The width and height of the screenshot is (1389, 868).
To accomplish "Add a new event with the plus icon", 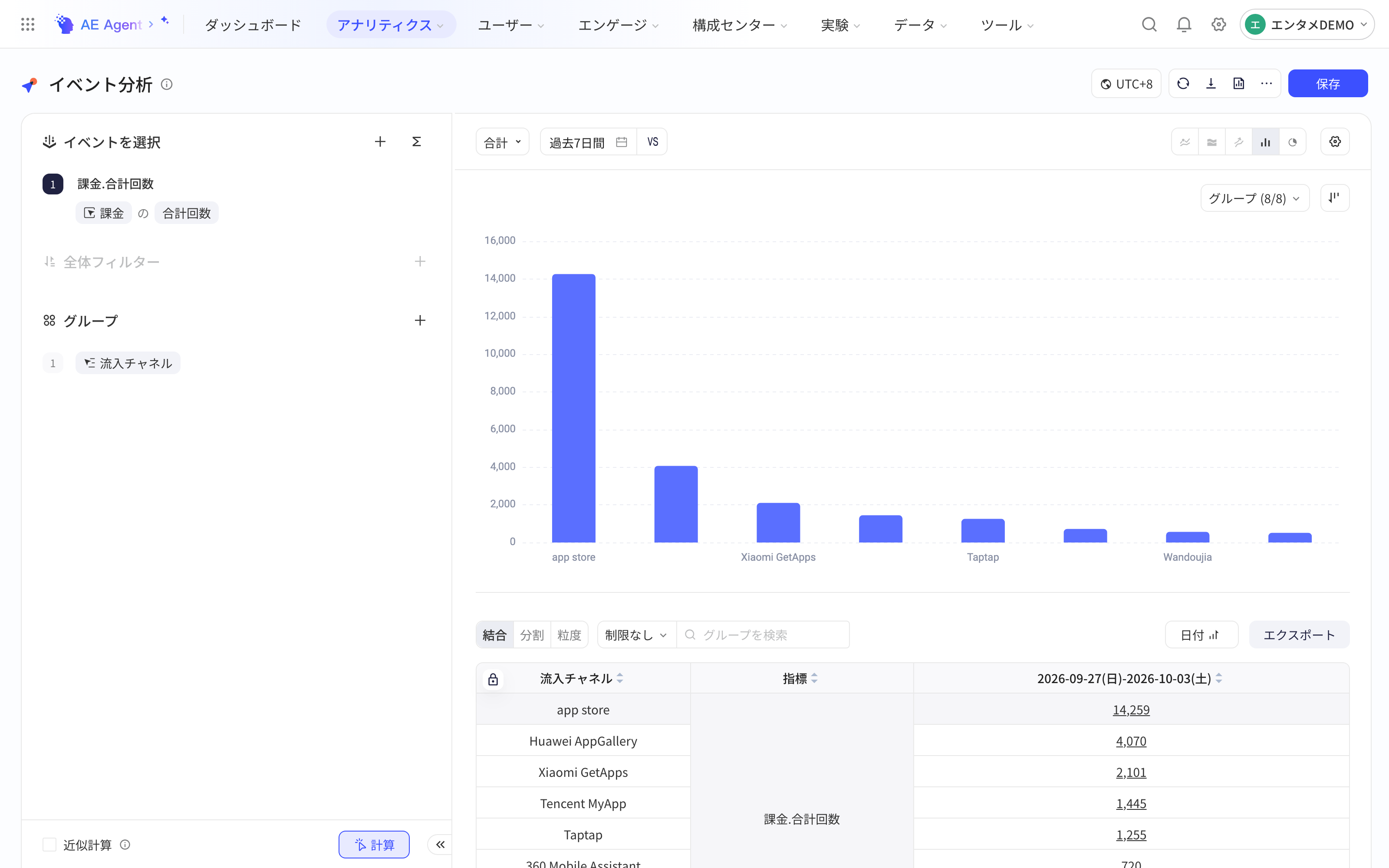I will tap(380, 142).
